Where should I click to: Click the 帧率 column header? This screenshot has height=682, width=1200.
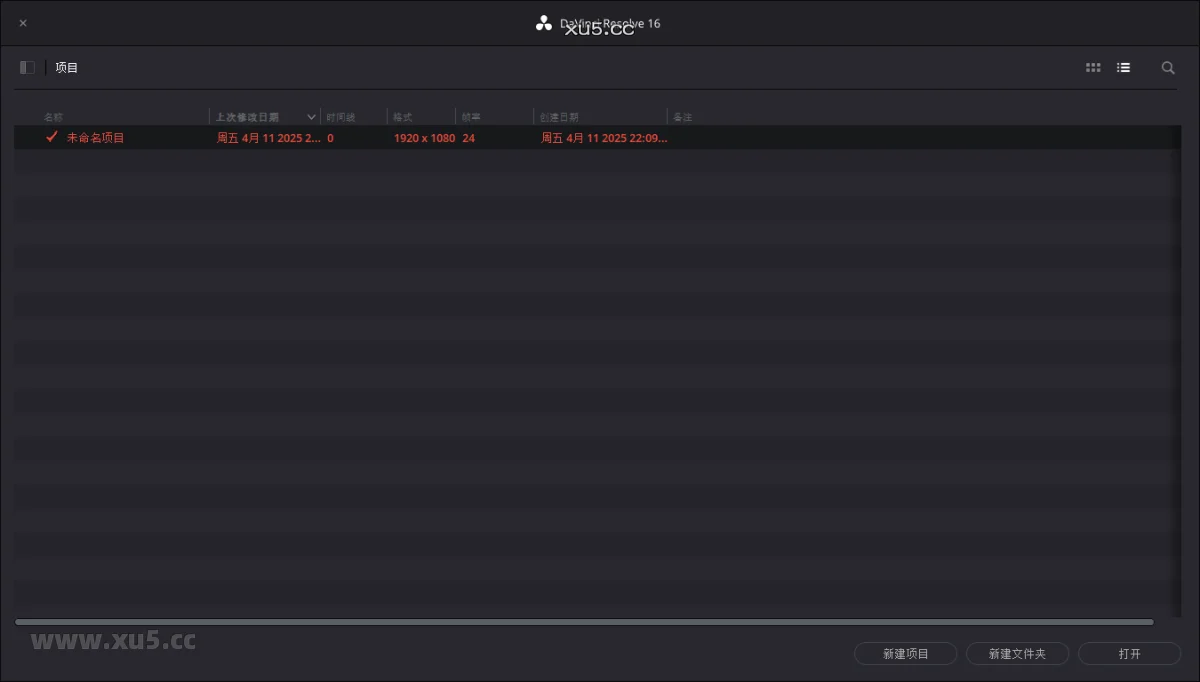[471, 117]
